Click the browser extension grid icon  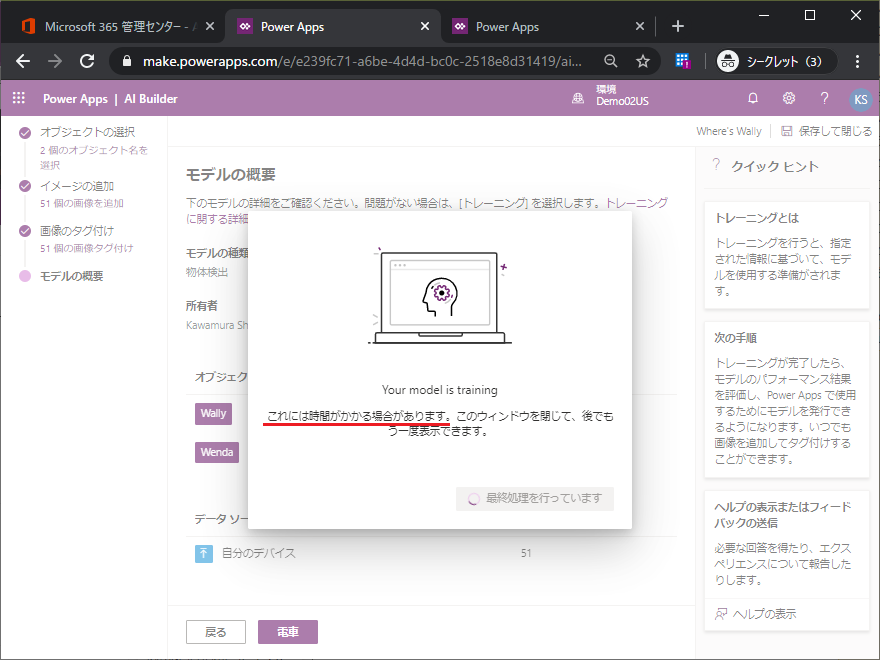click(x=682, y=61)
